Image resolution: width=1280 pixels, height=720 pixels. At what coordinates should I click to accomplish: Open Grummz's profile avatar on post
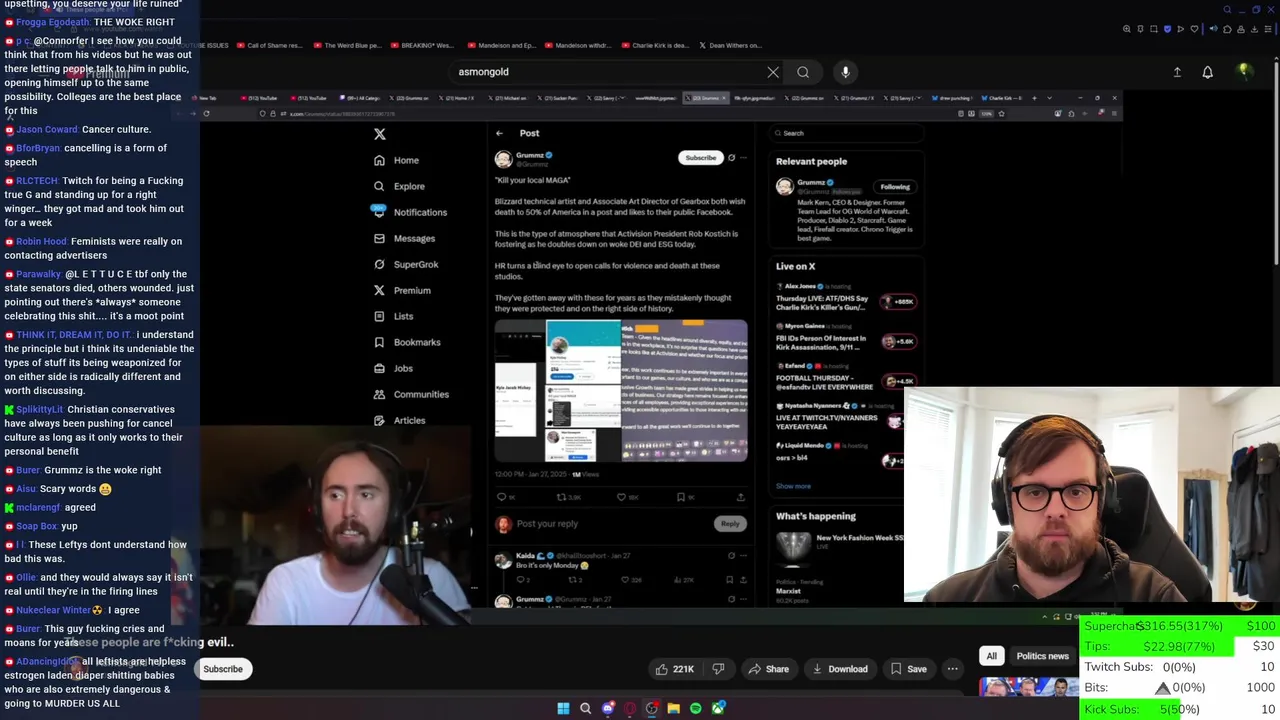[x=503, y=159]
